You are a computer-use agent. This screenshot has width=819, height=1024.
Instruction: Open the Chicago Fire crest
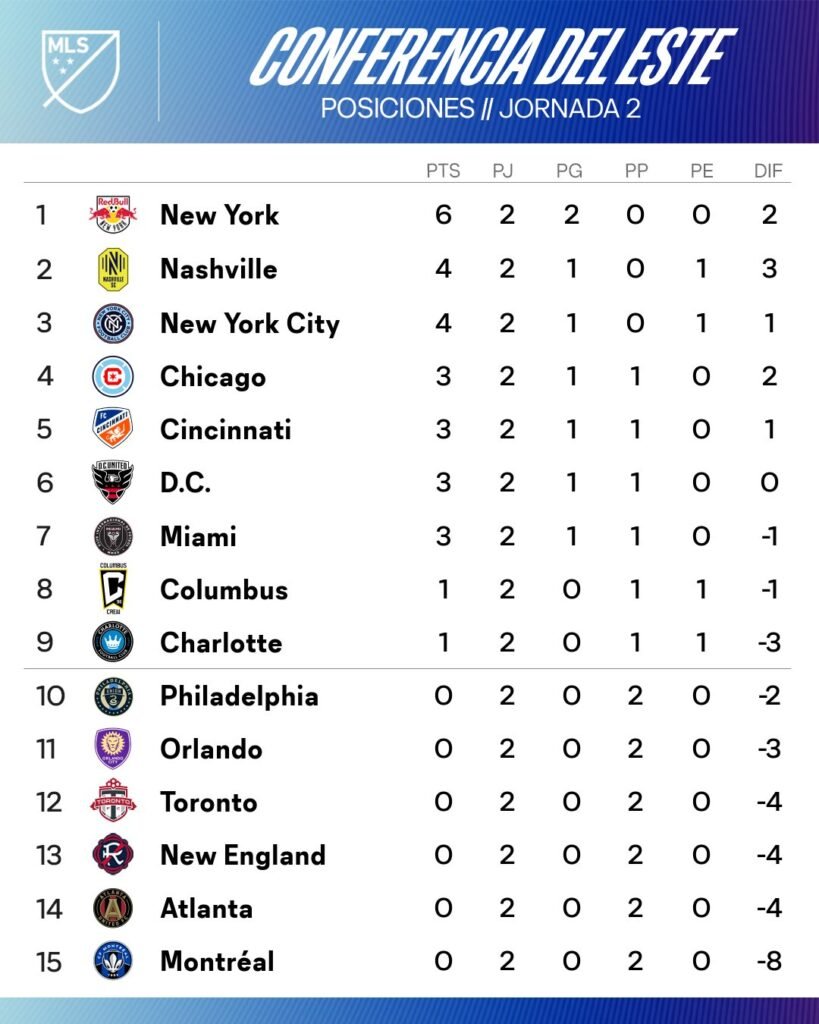click(113, 376)
